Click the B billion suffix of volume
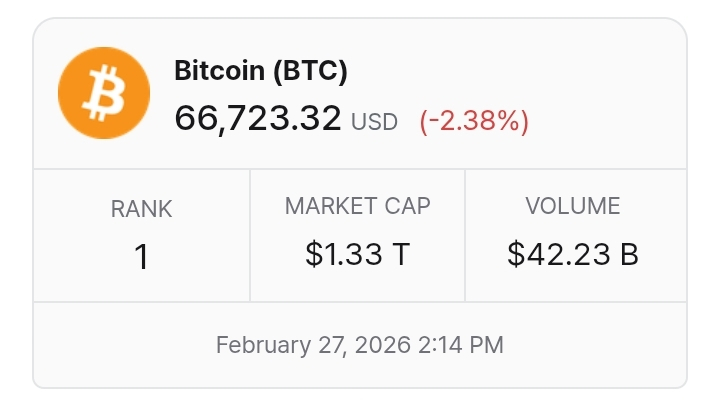The width and height of the screenshot is (720, 404). [629, 255]
